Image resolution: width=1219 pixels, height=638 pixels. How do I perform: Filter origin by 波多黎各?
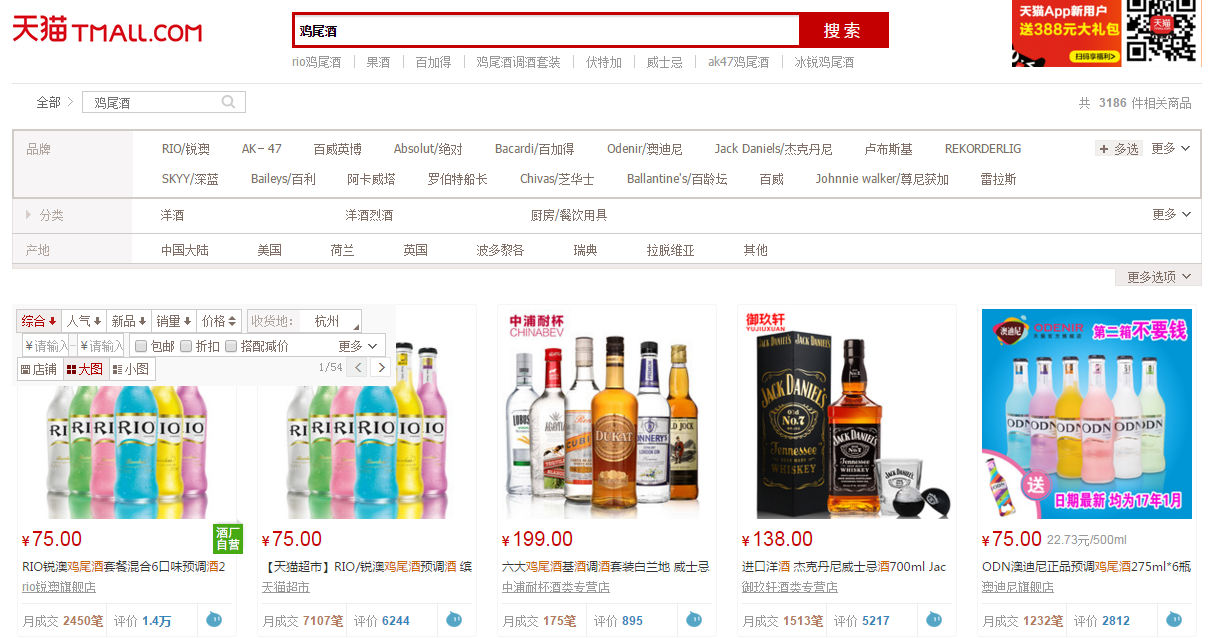pos(500,250)
